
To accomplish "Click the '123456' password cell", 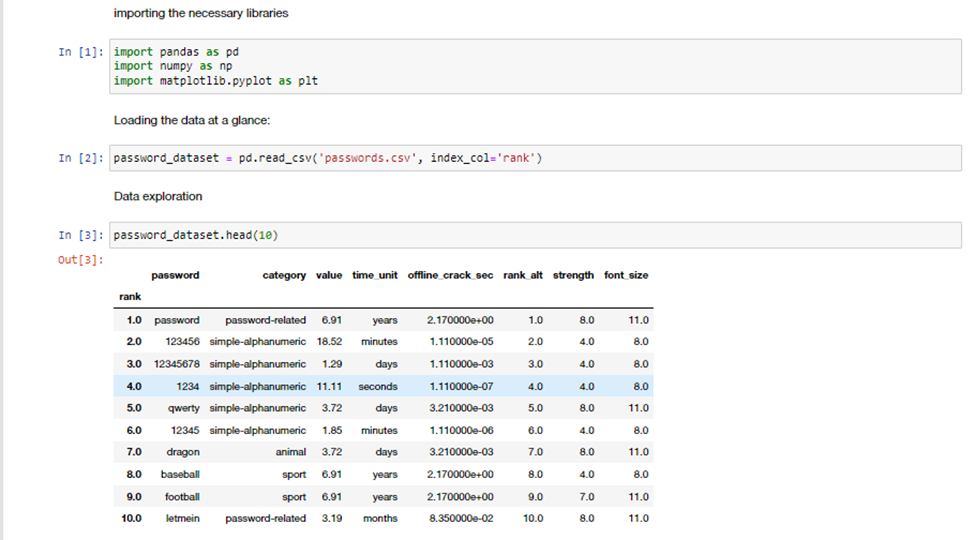I will tap(182, 342).
